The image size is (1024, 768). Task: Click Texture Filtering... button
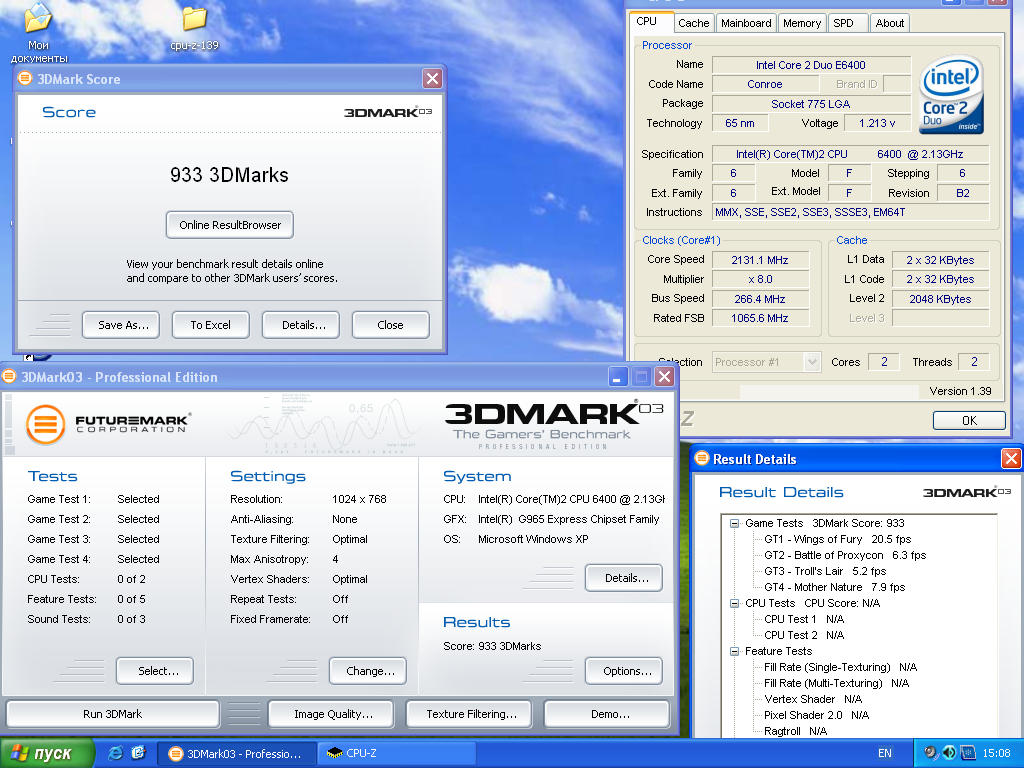tap(471, 714)
